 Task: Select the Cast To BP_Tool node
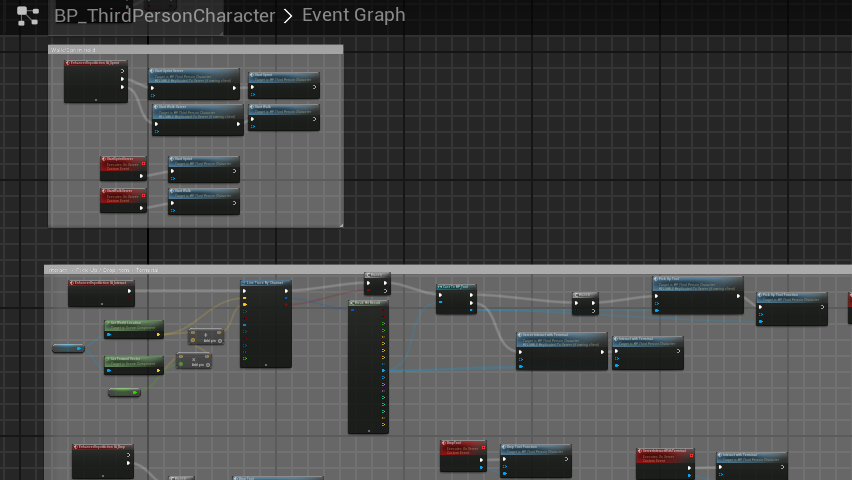pyautogui.click(x=456, y=299)
